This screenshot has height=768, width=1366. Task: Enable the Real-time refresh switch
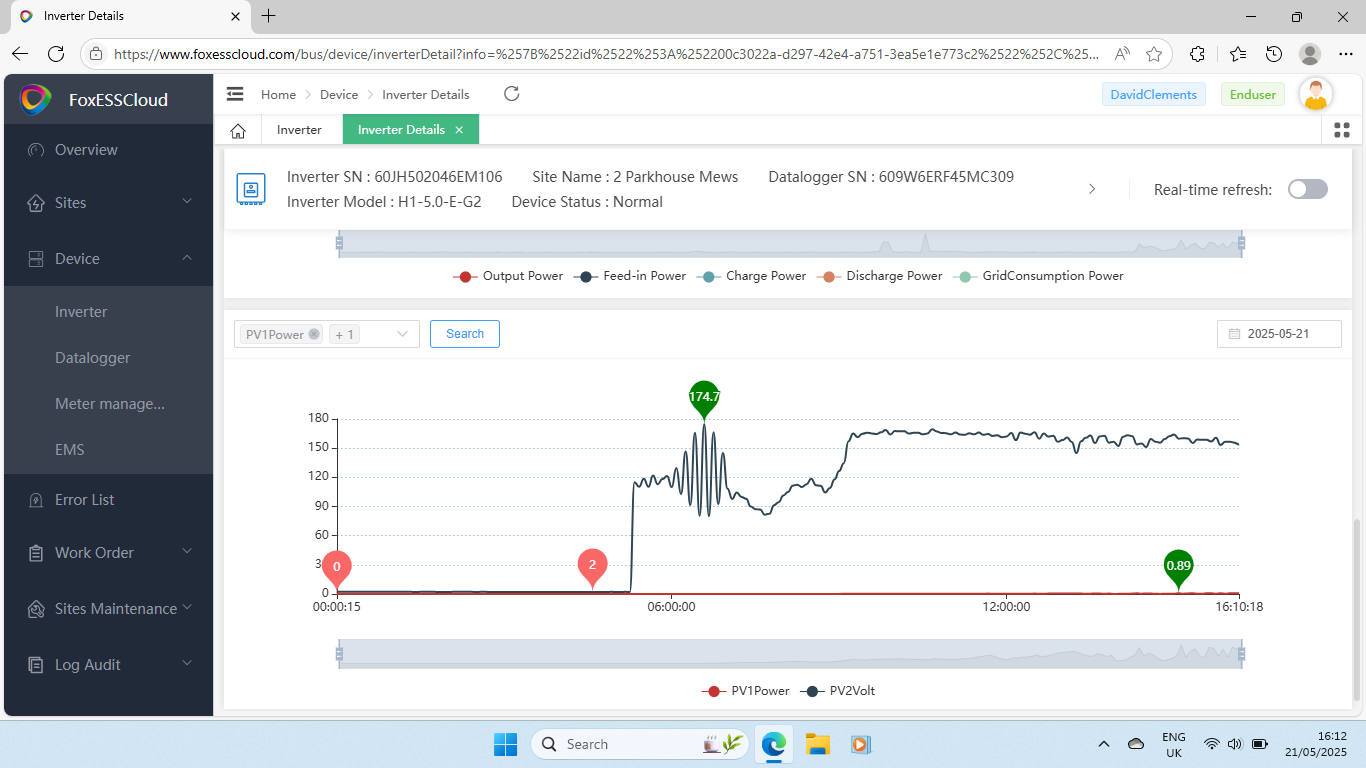(1307, 189)
